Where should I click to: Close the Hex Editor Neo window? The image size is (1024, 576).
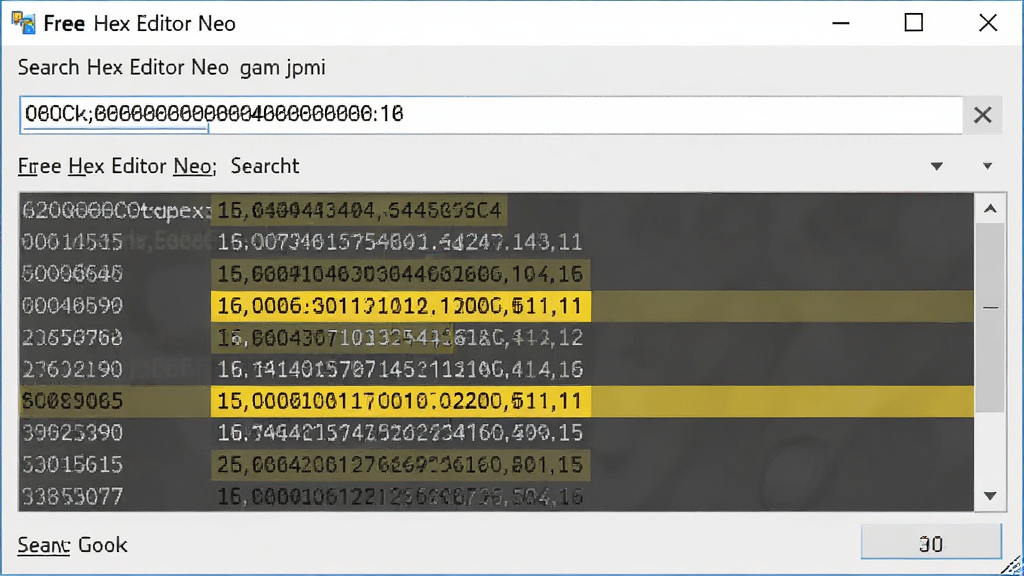tap(988, 23)
